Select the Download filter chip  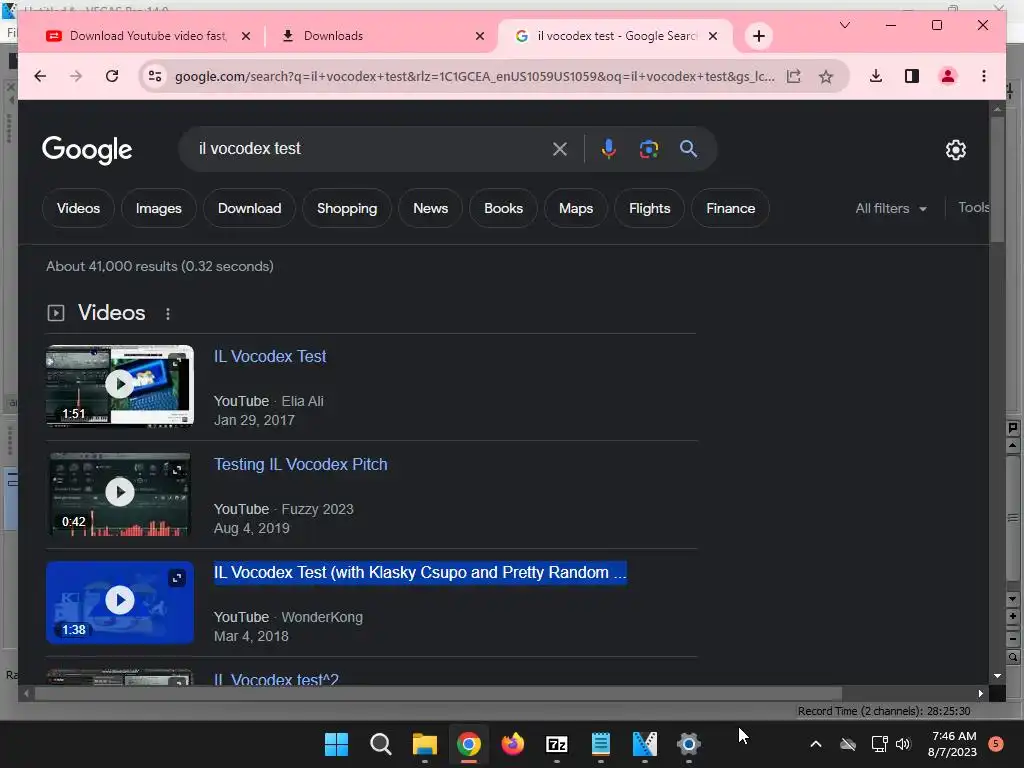[249, 208]
